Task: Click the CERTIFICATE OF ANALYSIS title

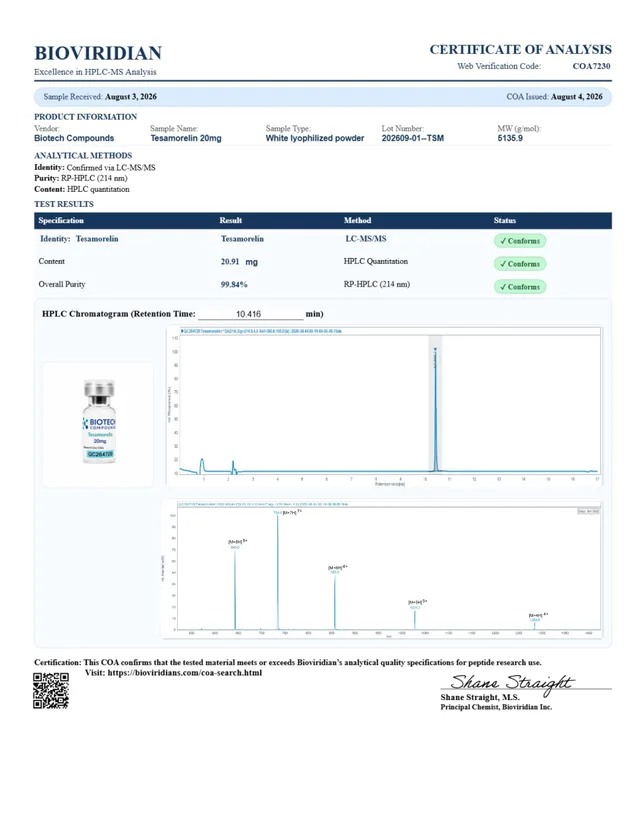Action: tap(520, 50)
